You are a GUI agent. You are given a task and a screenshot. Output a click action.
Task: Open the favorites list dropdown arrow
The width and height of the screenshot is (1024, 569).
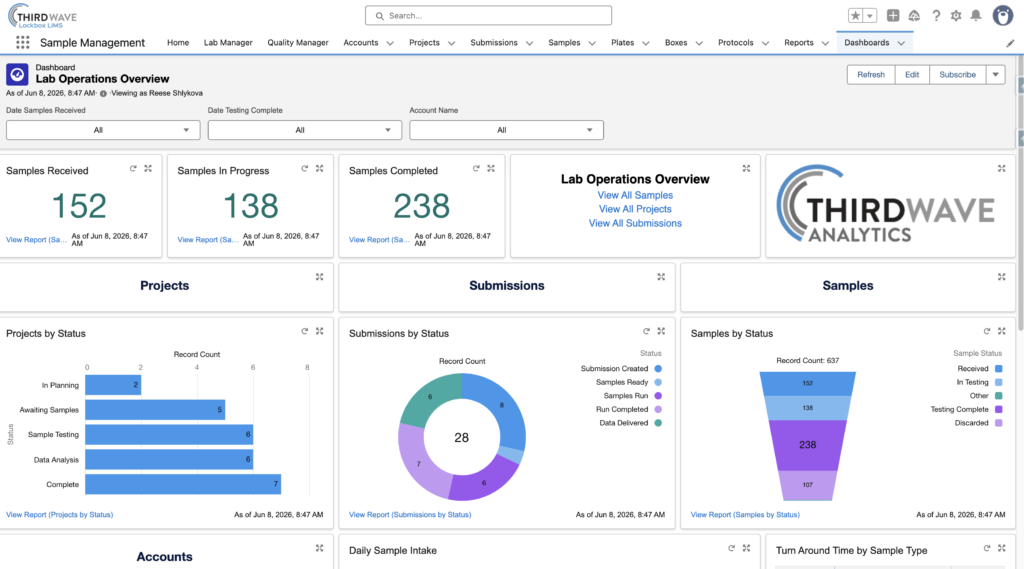pos(870,16)
